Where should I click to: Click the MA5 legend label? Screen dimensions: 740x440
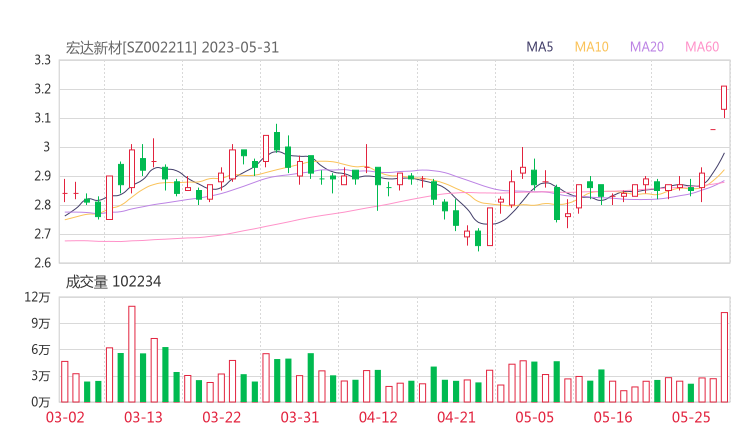pos(539,47)
